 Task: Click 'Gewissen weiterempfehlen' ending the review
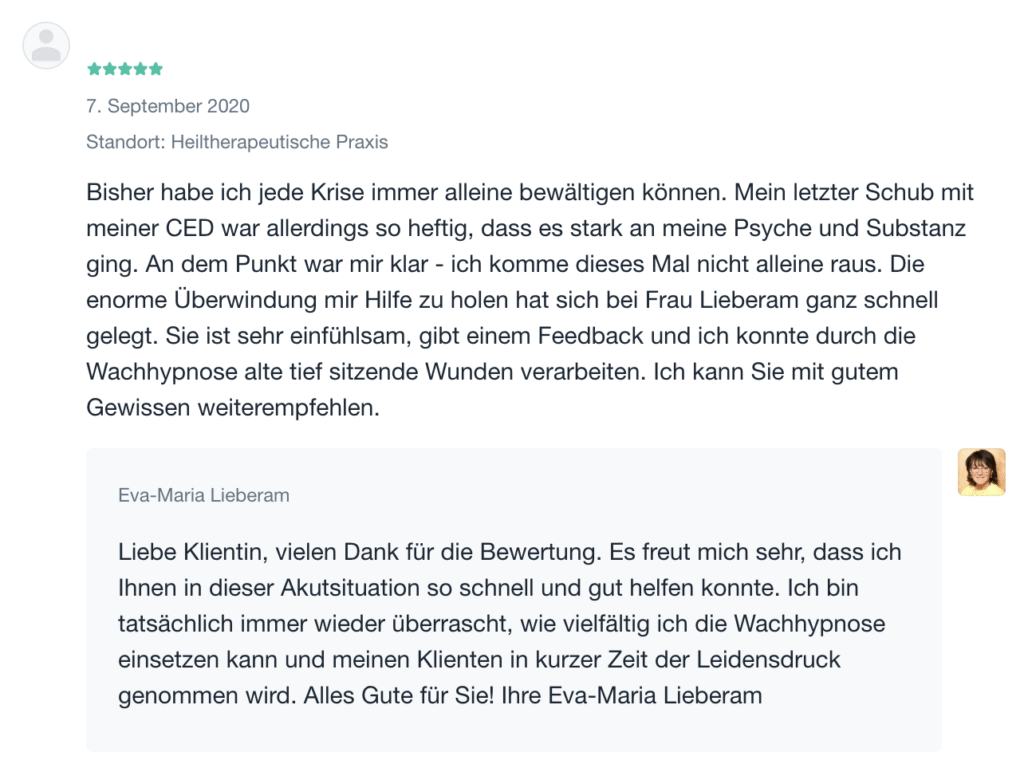233,408
